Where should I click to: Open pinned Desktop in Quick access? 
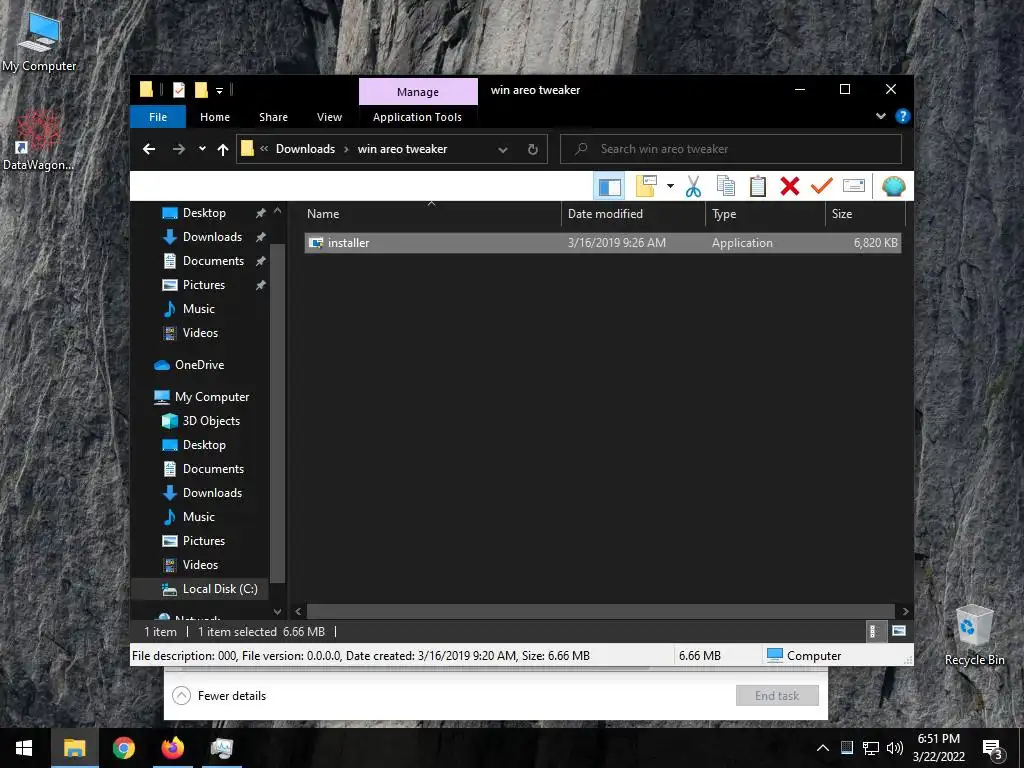coord(204,213)
